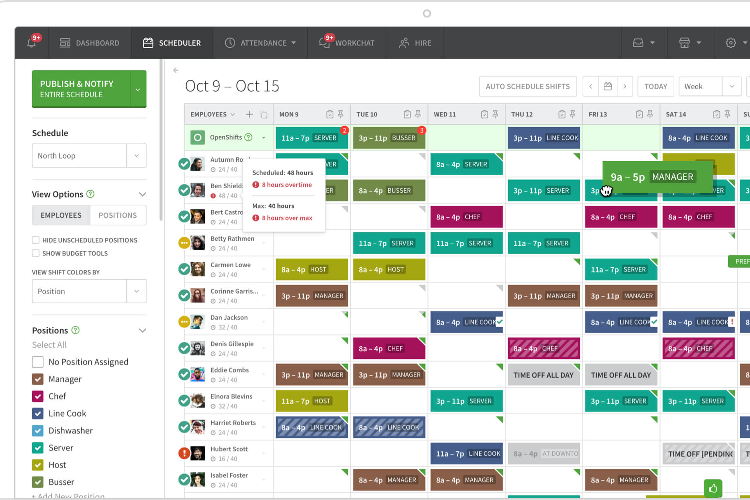Open the notifications bell icon
The width and height of the screenshot is (750, 500).
coord(32,43)
